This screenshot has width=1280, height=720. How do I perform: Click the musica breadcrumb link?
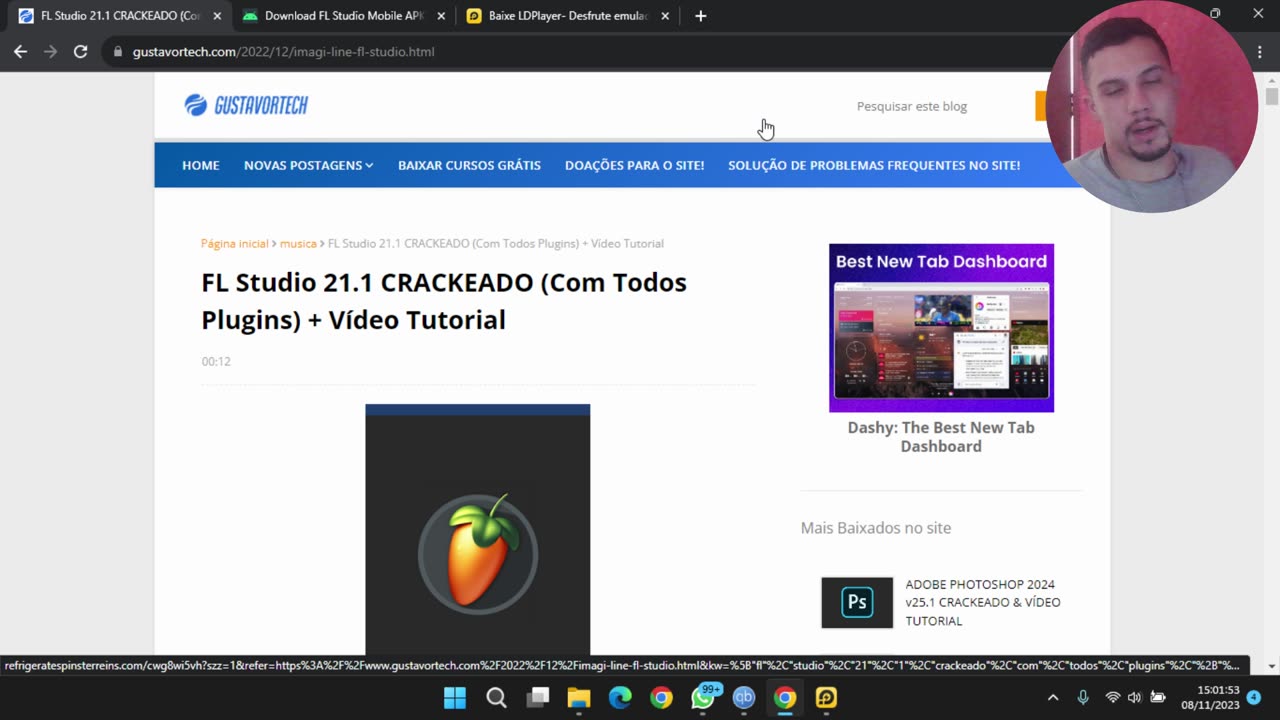point(298,243)
